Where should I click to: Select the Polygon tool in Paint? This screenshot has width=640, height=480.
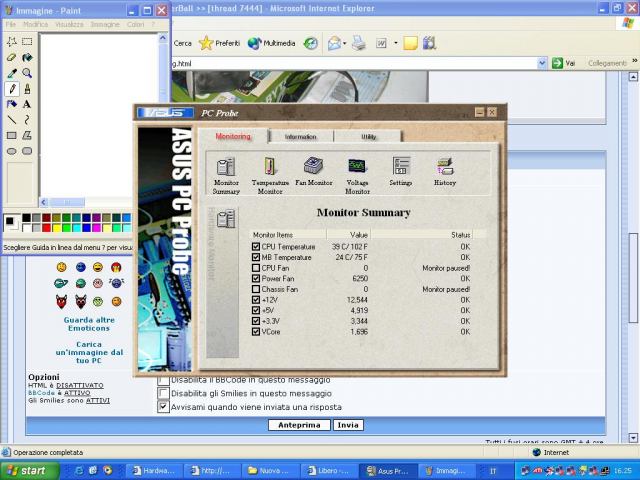click(27, 135)
